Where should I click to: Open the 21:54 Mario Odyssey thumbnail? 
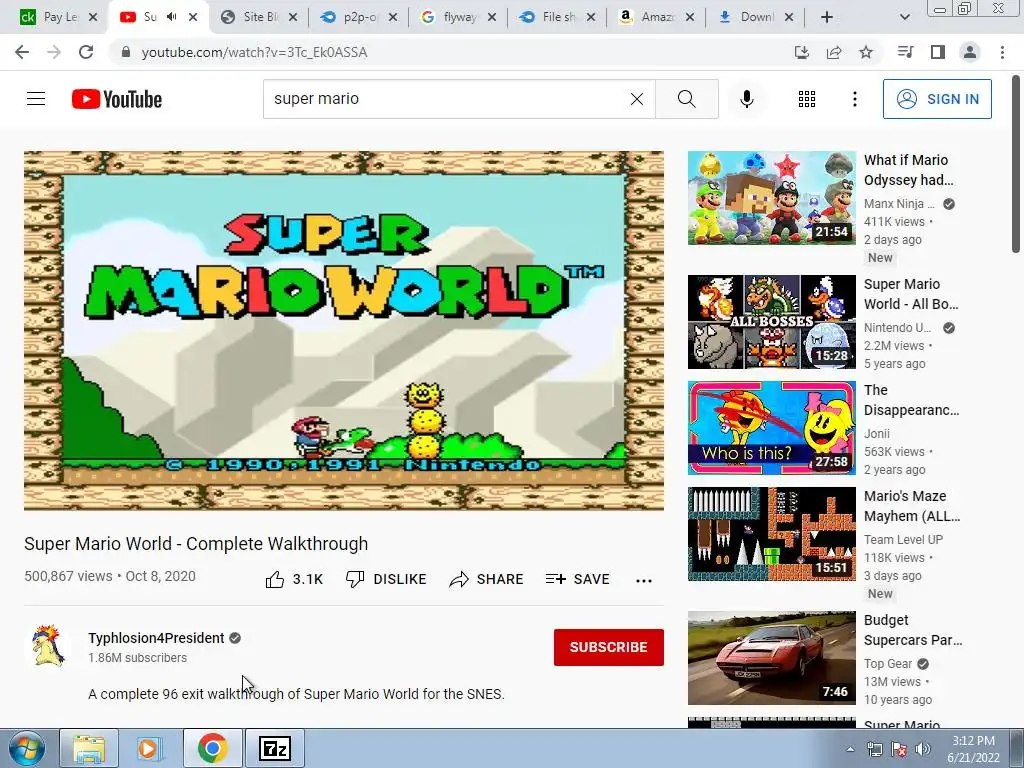[771, 198]
